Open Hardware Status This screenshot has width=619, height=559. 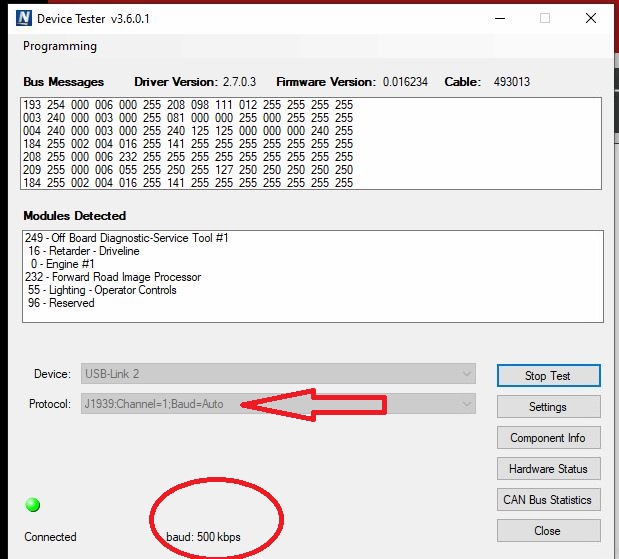[x=547, y=469]
